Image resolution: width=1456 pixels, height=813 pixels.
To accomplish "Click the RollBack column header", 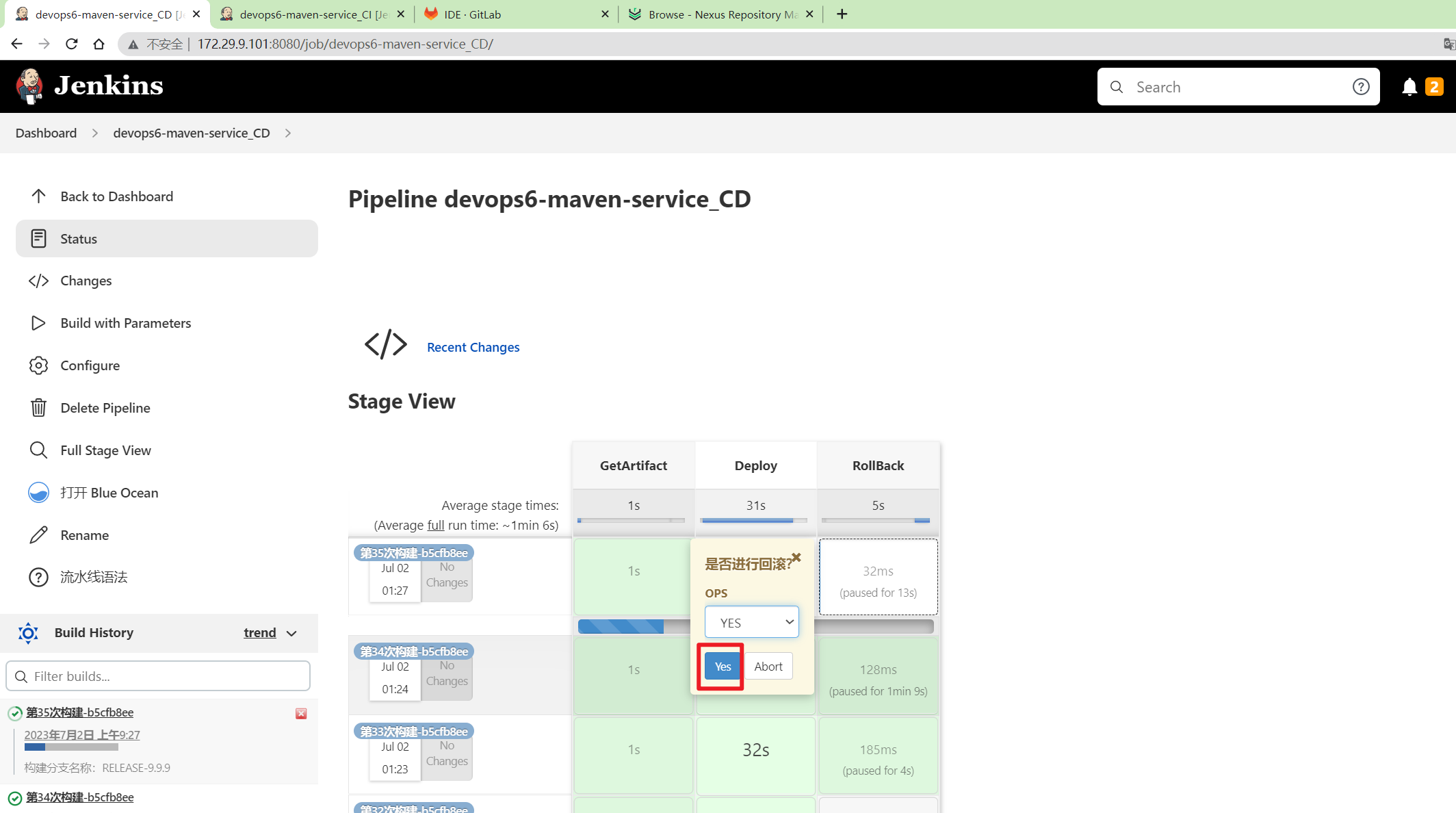I will point(878,465).
